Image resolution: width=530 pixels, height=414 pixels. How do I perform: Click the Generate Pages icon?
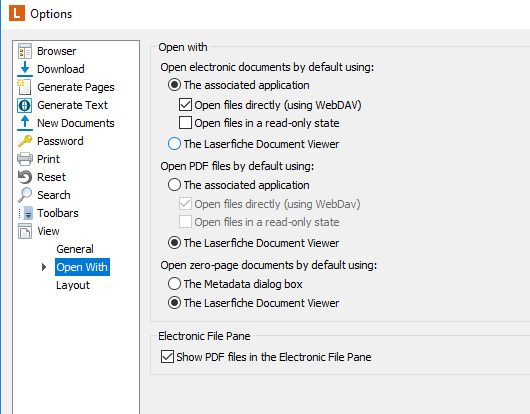pyautogui.click(x=25, y=87)
